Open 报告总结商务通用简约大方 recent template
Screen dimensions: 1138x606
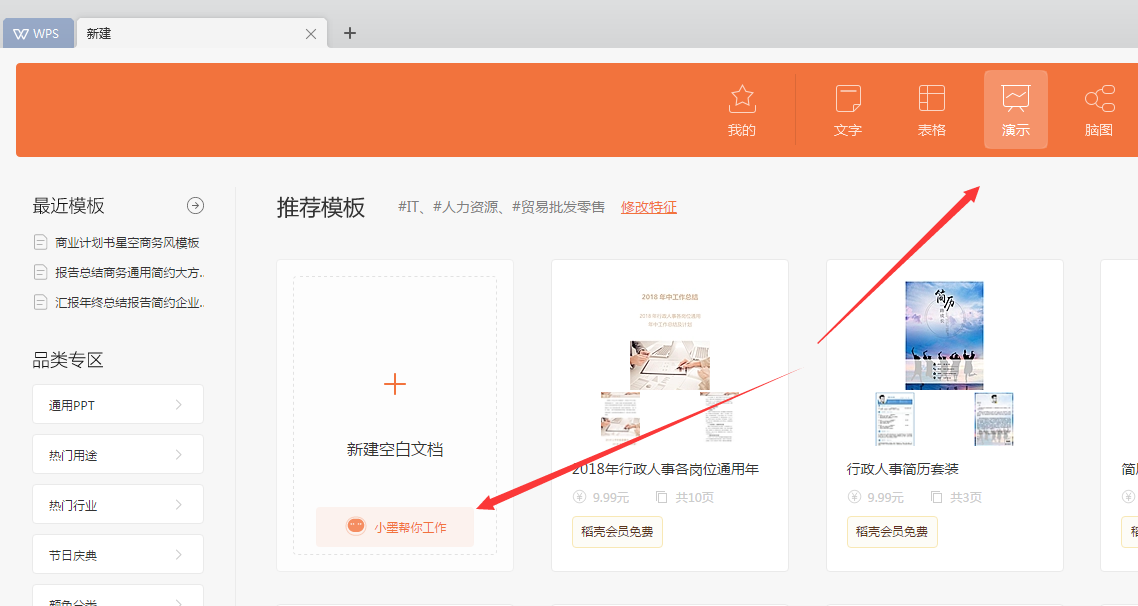click(x=130, y=273)
